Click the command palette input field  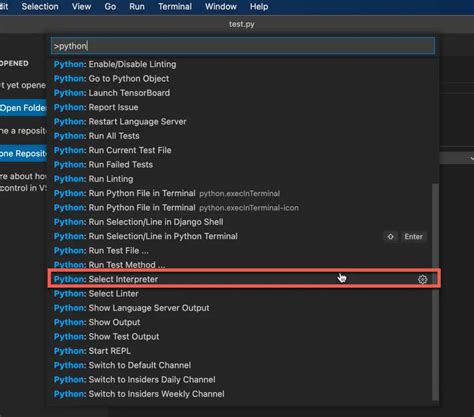point(243,46)
